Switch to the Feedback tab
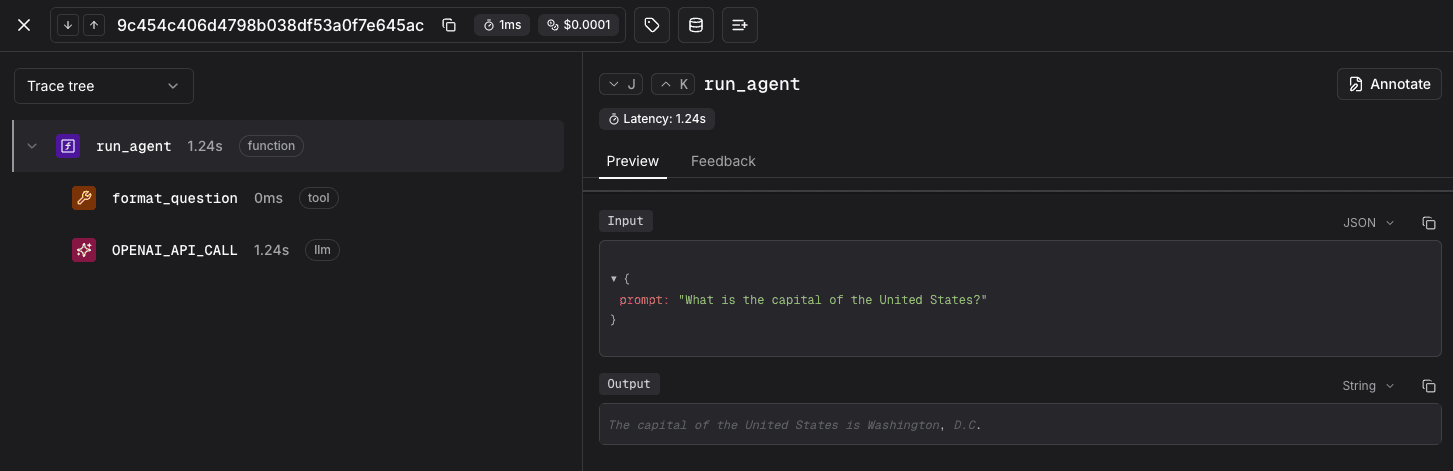Image resolution: width=1453 pixels, height=471 pixels. point(723,161)
